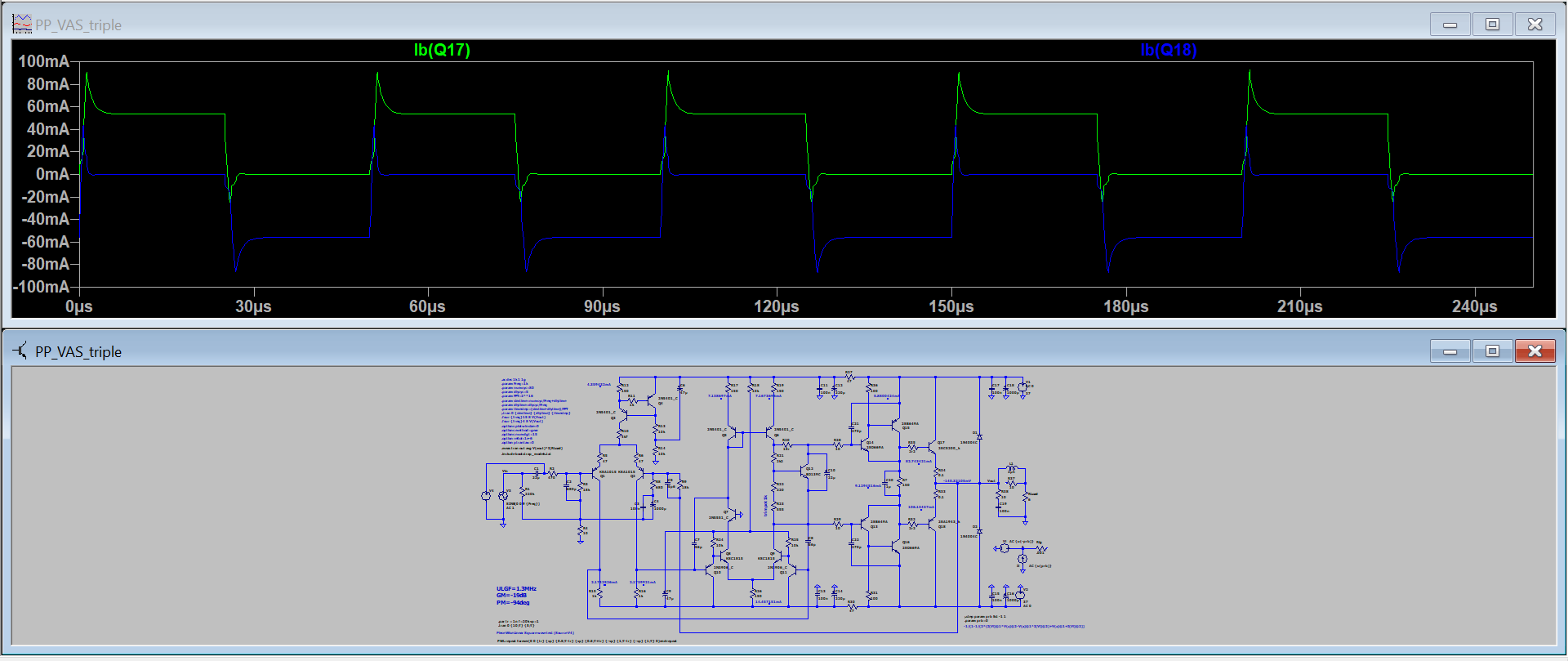
Task: Minimize the schematic window
Action: click(1450, 351)
